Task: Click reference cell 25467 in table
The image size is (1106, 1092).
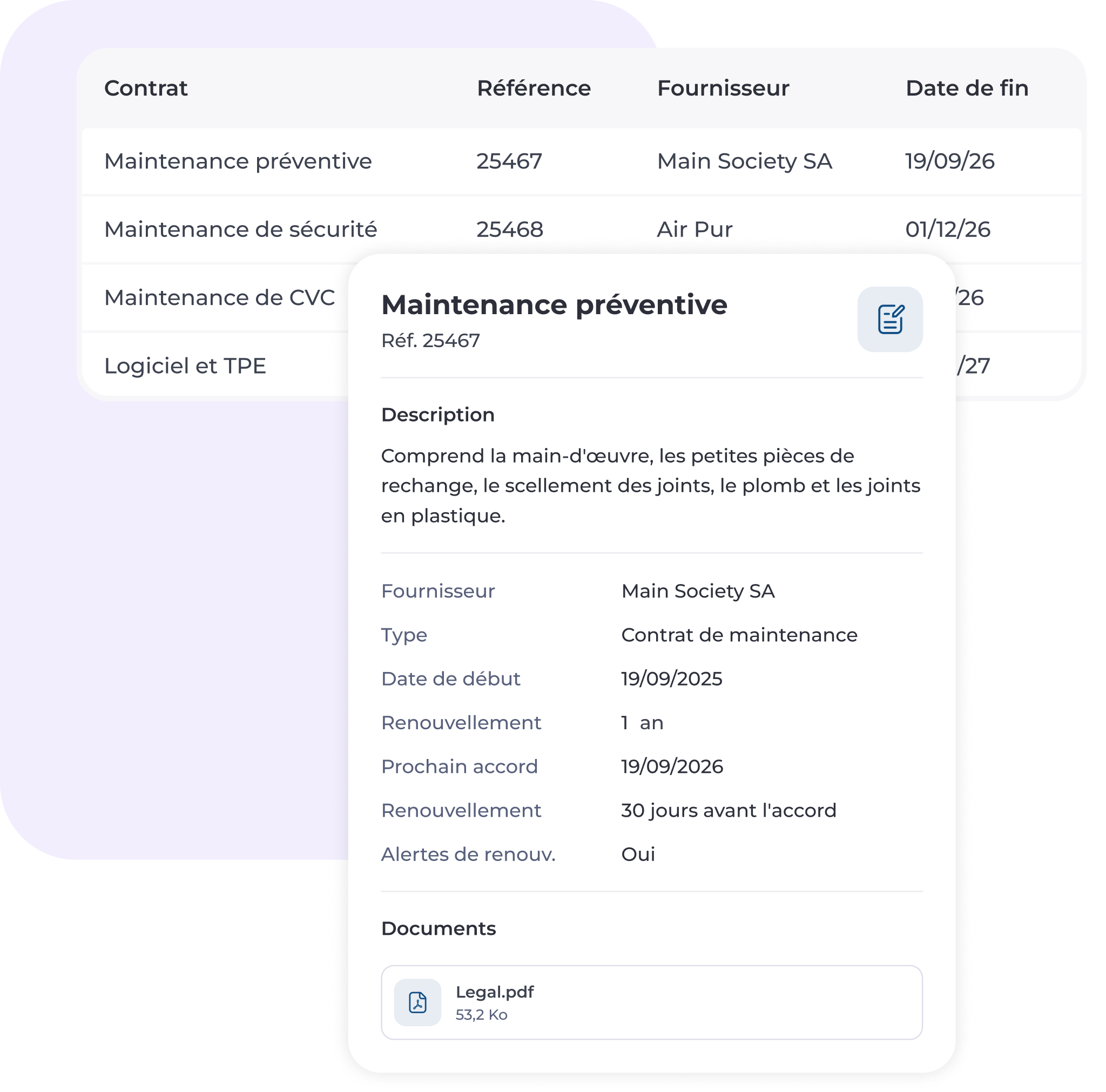Action: (x=509, y=161)
